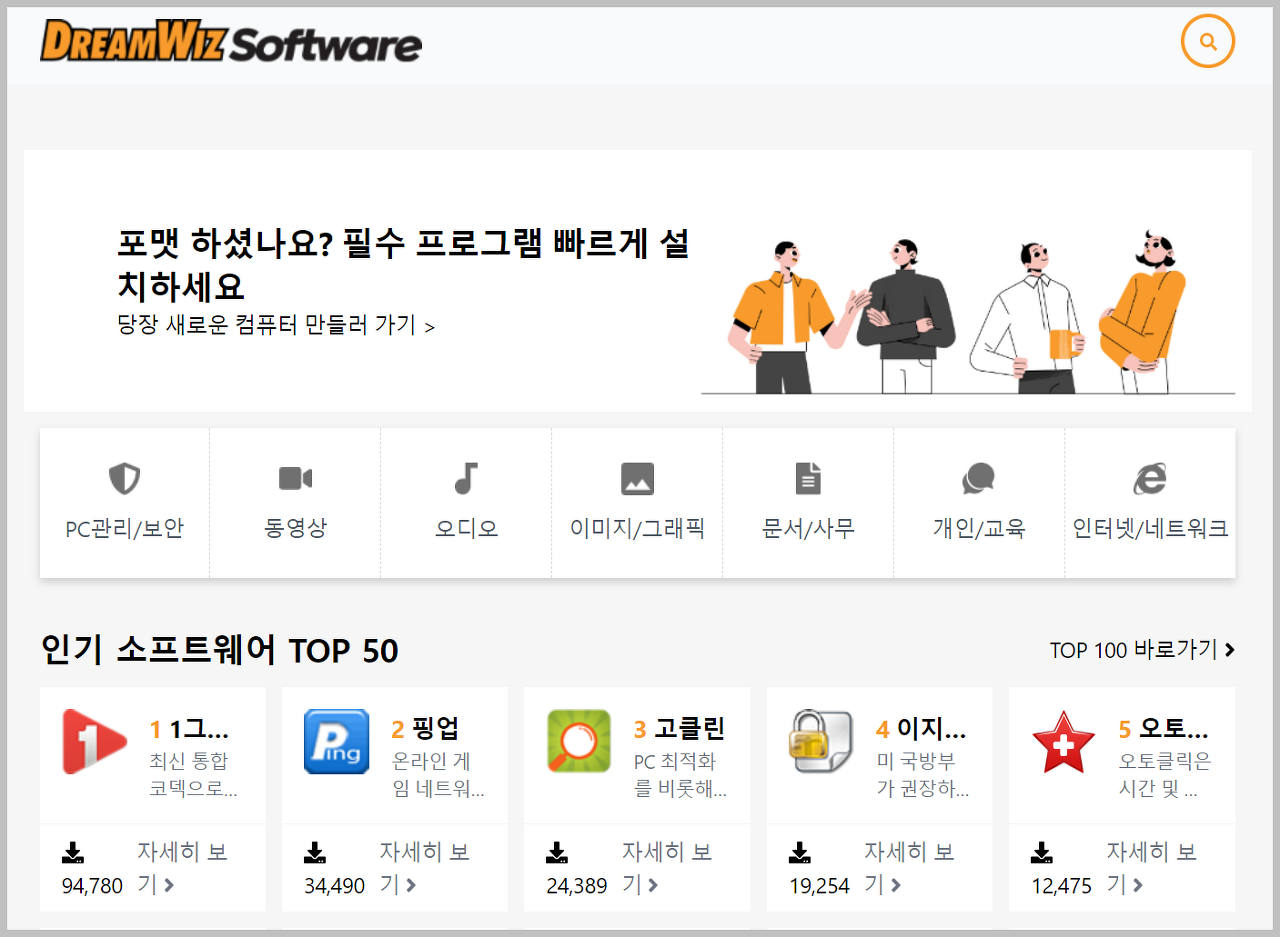This screenshot has height=937, width=1280.
Task: Open 문서/사무 category label
Action: click(x=808, y=529)
